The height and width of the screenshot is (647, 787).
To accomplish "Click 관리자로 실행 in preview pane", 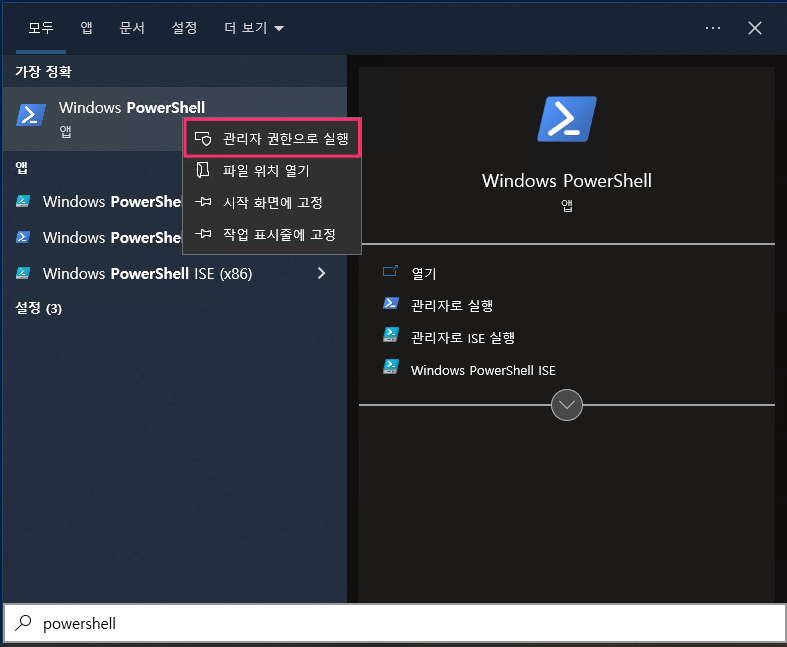I will tap(452, 306).
